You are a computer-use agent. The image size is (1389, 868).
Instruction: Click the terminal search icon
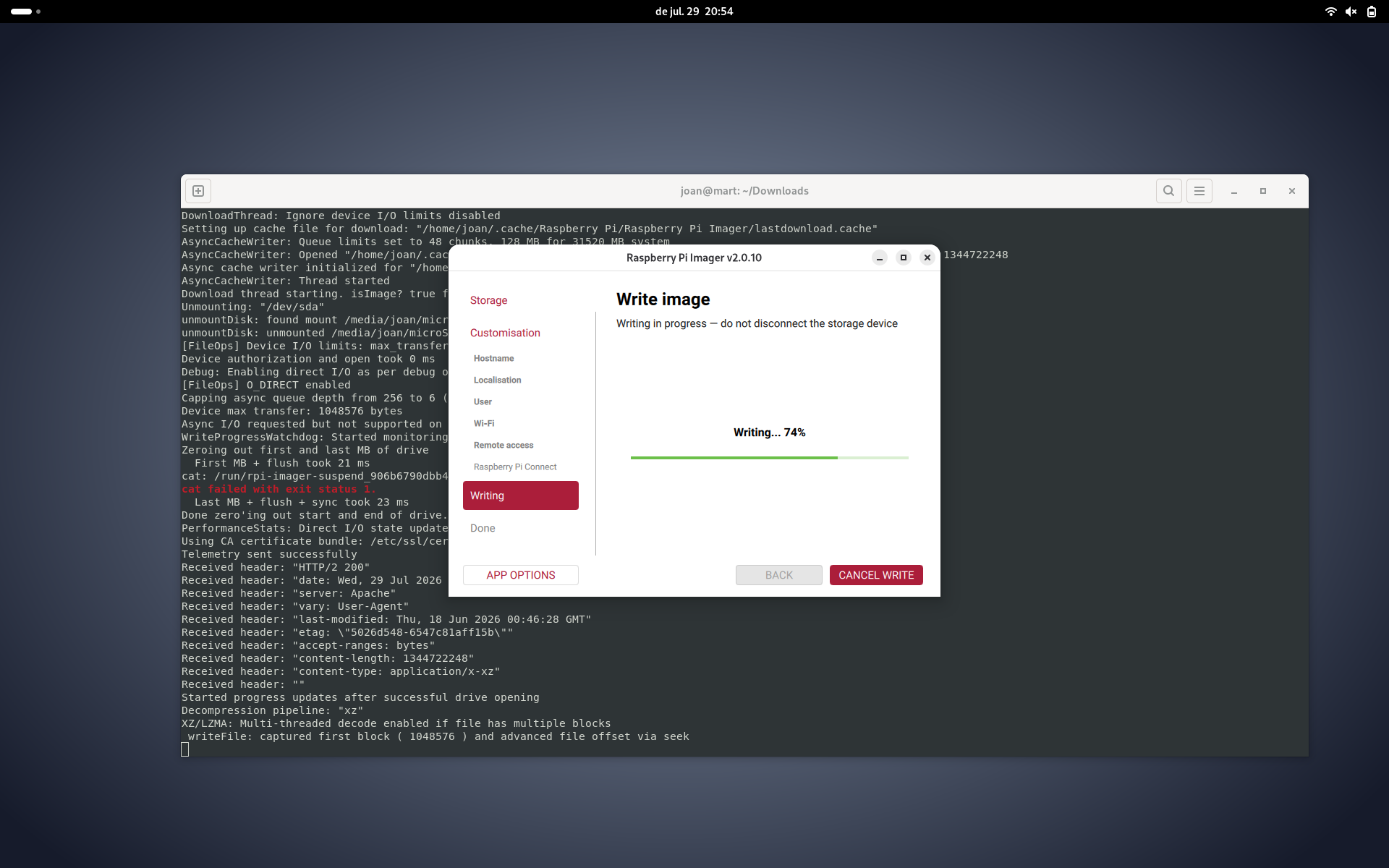pos(1168,191)
